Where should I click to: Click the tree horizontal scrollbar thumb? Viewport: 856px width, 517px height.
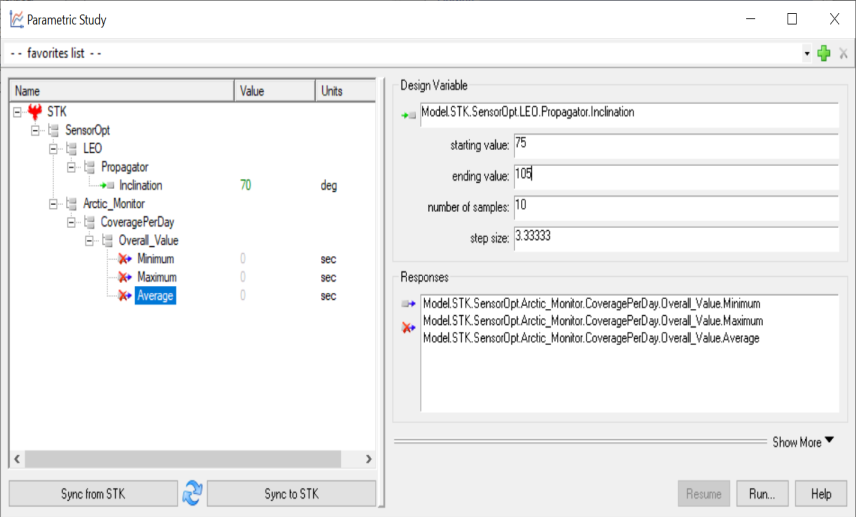tap(183, 459)
